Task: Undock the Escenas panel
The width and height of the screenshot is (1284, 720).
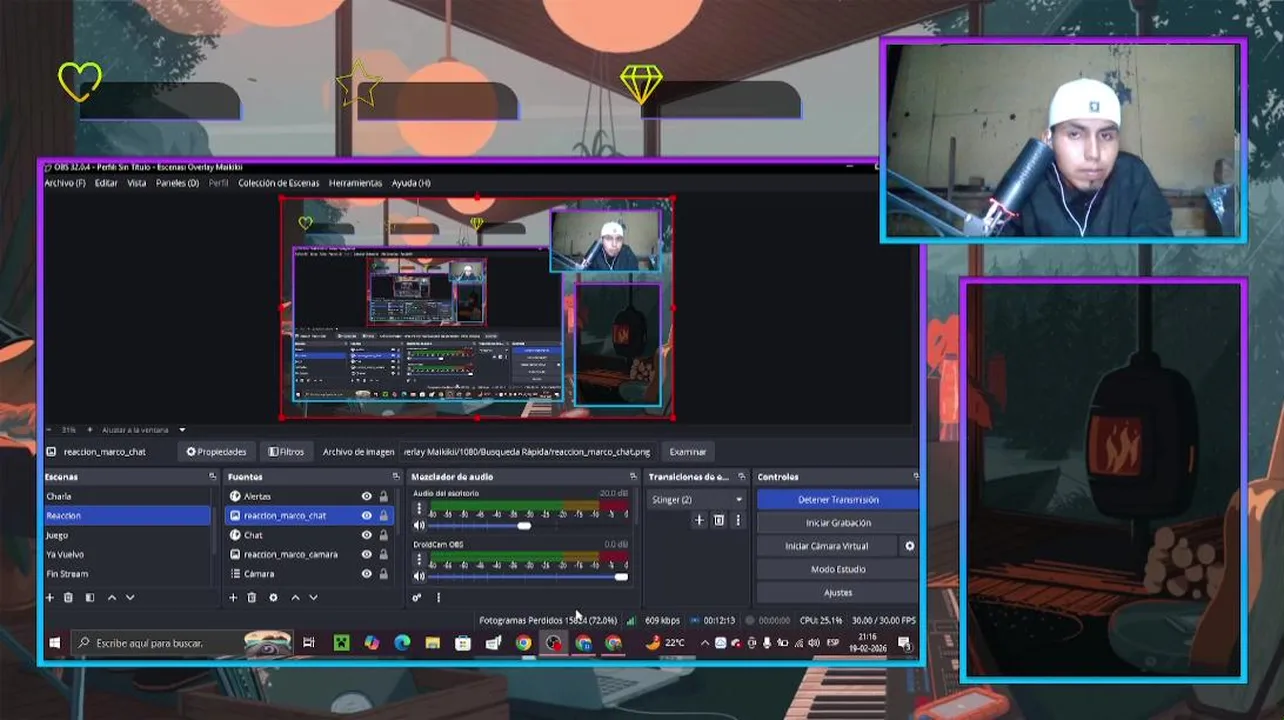Action: tap(212, 477)
